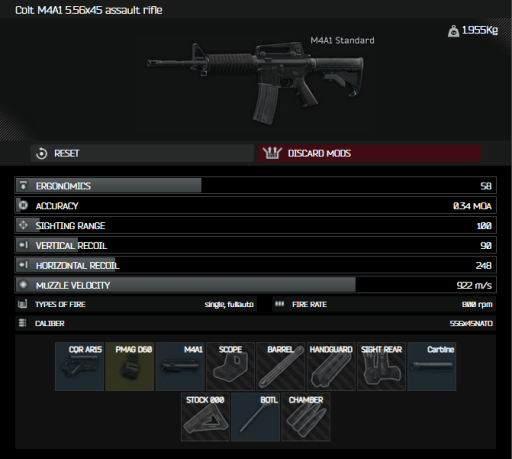Select the BOTL charging handle slot

256,417
